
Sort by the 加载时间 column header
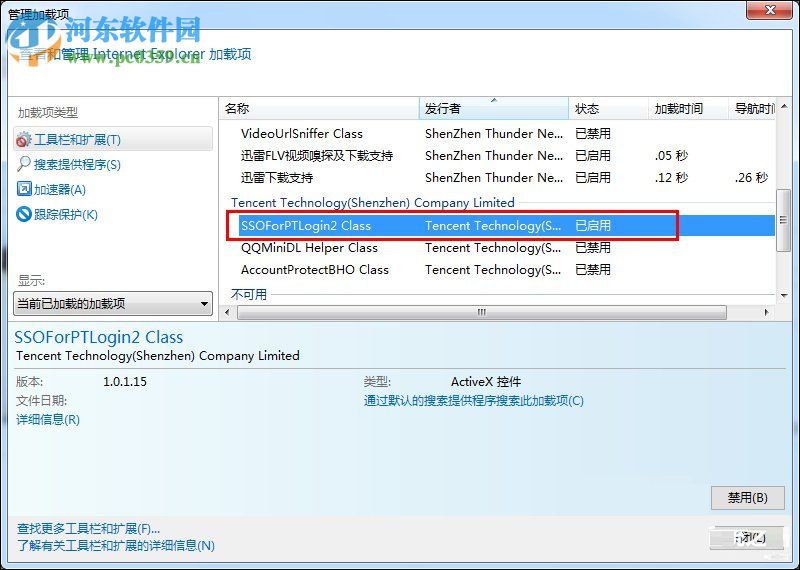coord(688,109)
